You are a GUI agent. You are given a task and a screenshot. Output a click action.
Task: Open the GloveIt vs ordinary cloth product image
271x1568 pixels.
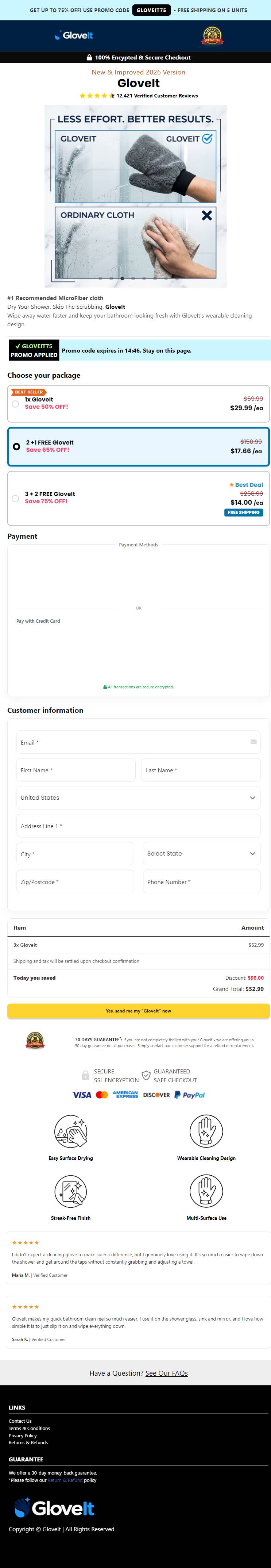click(136, 196)
